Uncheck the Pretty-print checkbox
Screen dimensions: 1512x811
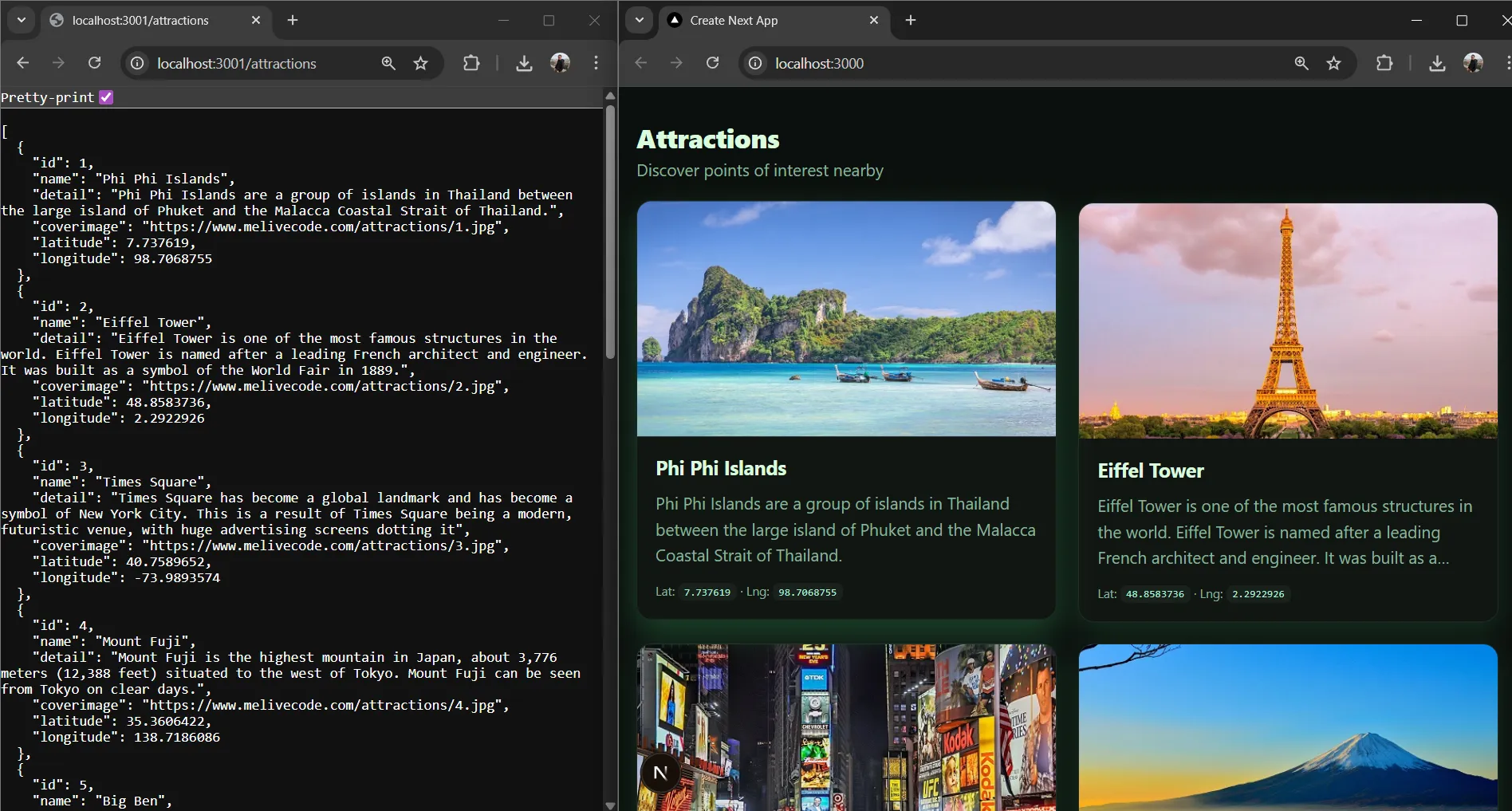(x=105, y=96)
